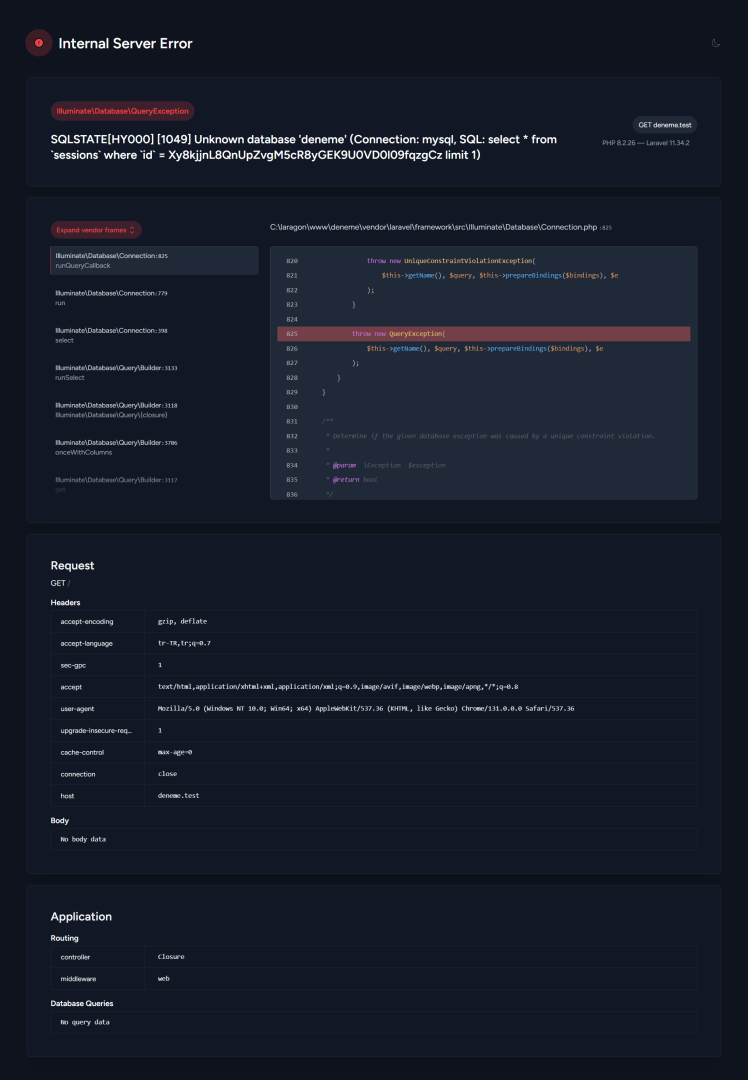This screenshot has width=748, height=1080.
Task: Click the QueryException class badge
Action: point(123,111)
